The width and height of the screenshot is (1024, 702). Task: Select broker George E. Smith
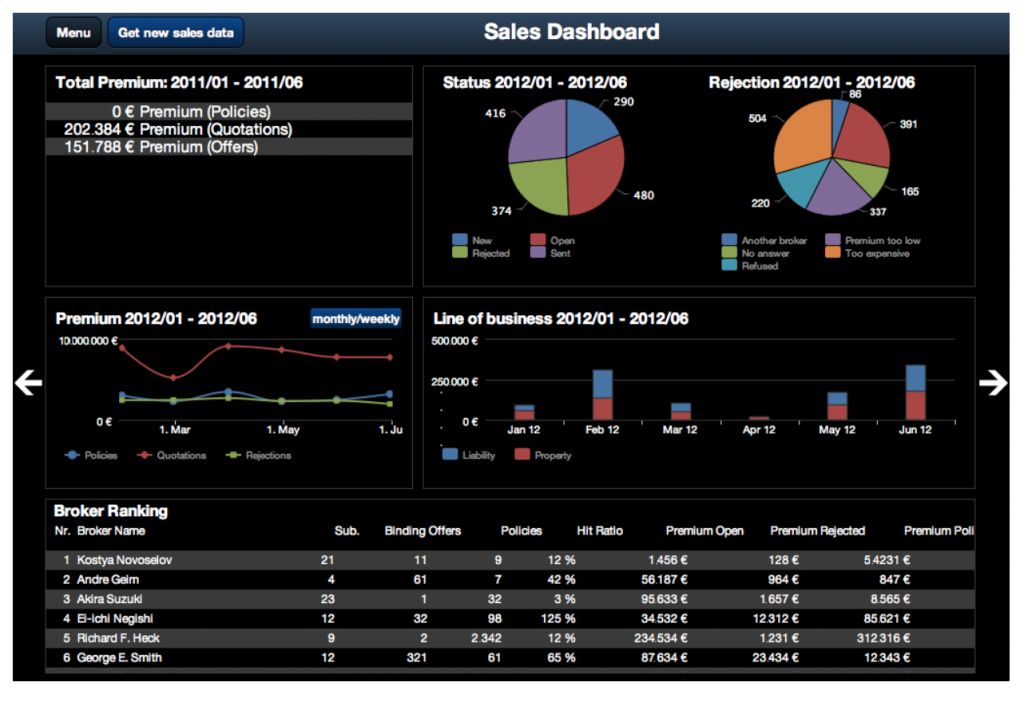point(119,658)
